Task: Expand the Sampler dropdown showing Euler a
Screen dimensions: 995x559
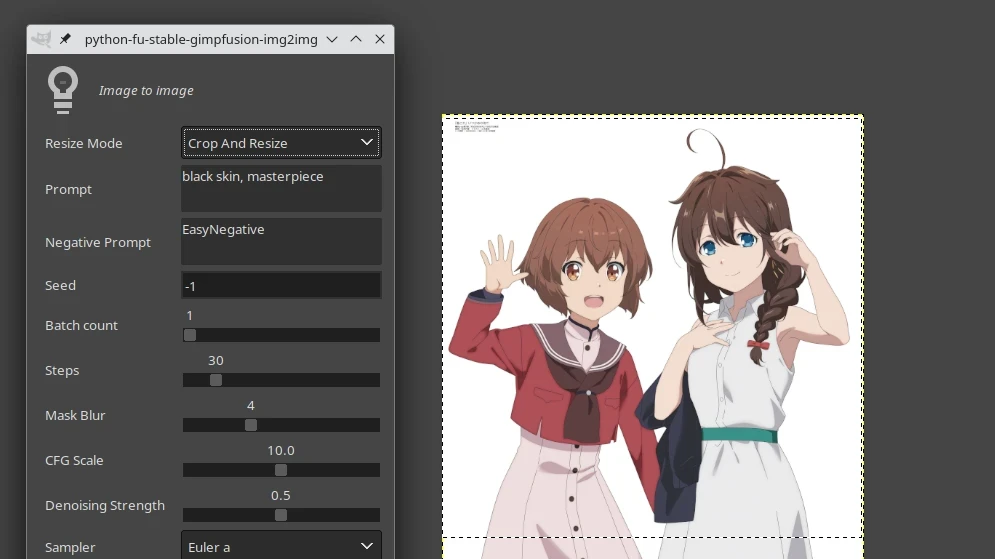Action: point(281,547)
